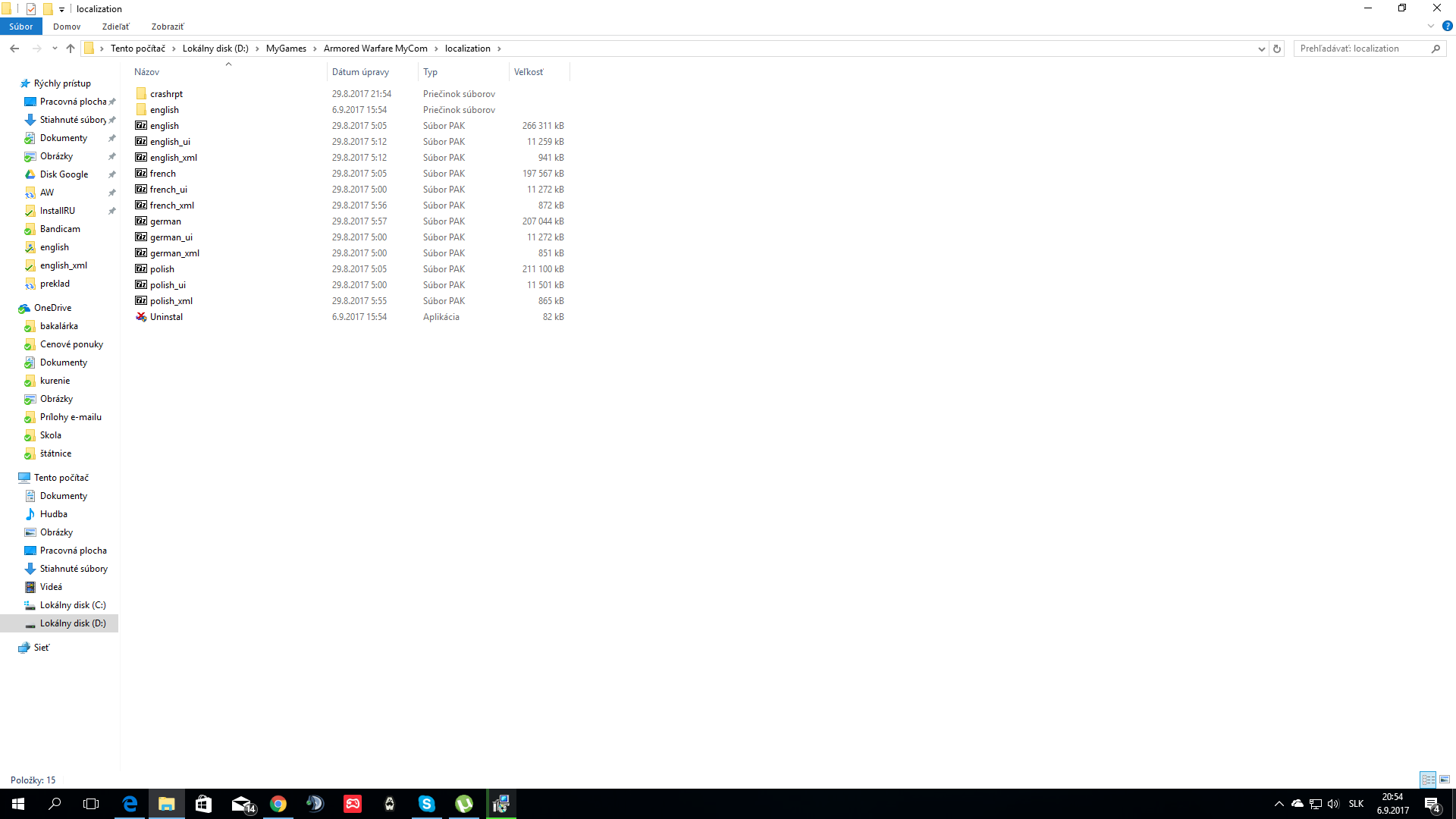Open pinned Stiahnuté súbory in Rýchly prístup
Image resolution: width=1456 pixels, height=819 pixels.
(x=73, y=120)
